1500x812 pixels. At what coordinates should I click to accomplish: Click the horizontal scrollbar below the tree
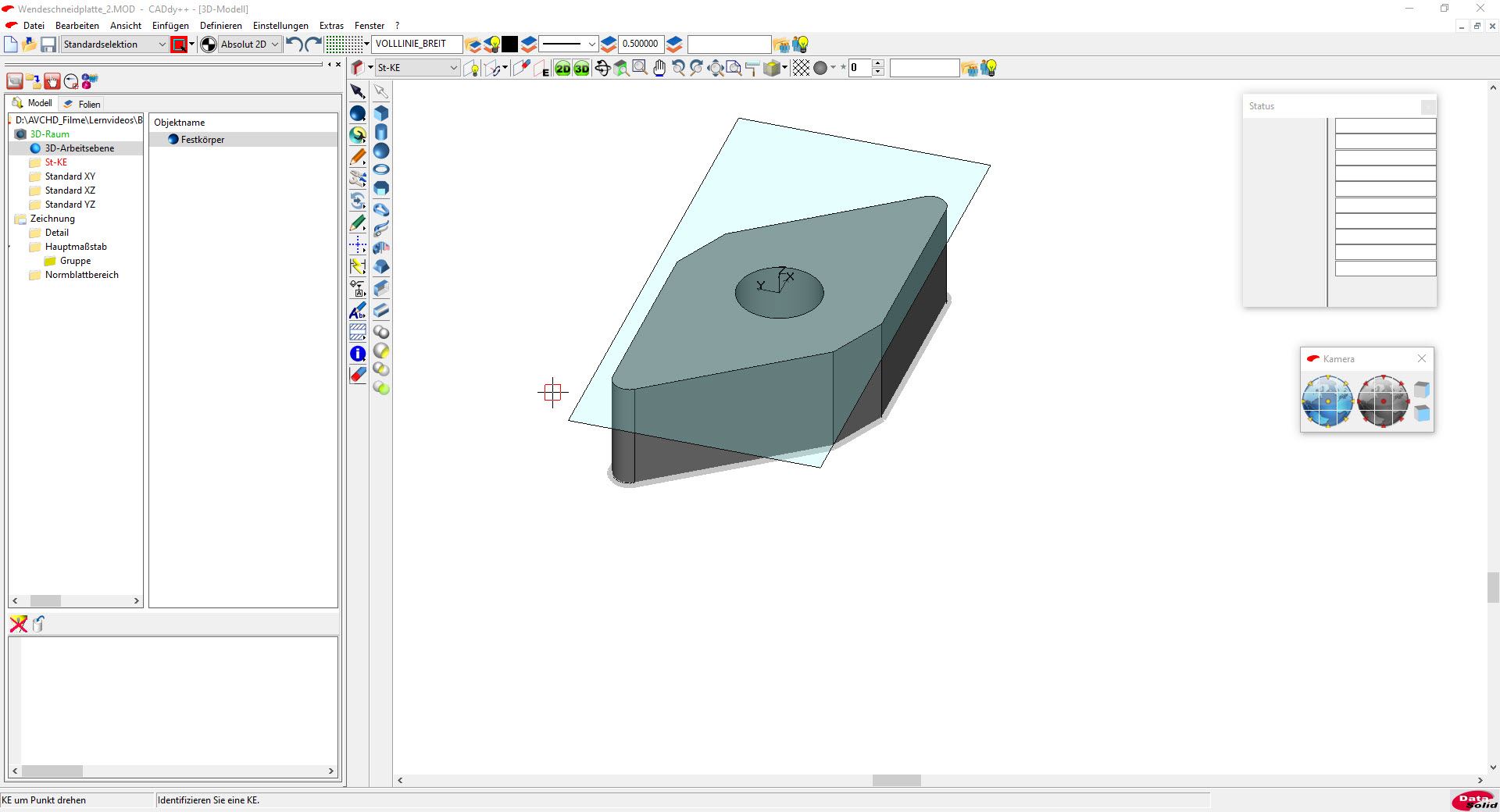(76, 601)
